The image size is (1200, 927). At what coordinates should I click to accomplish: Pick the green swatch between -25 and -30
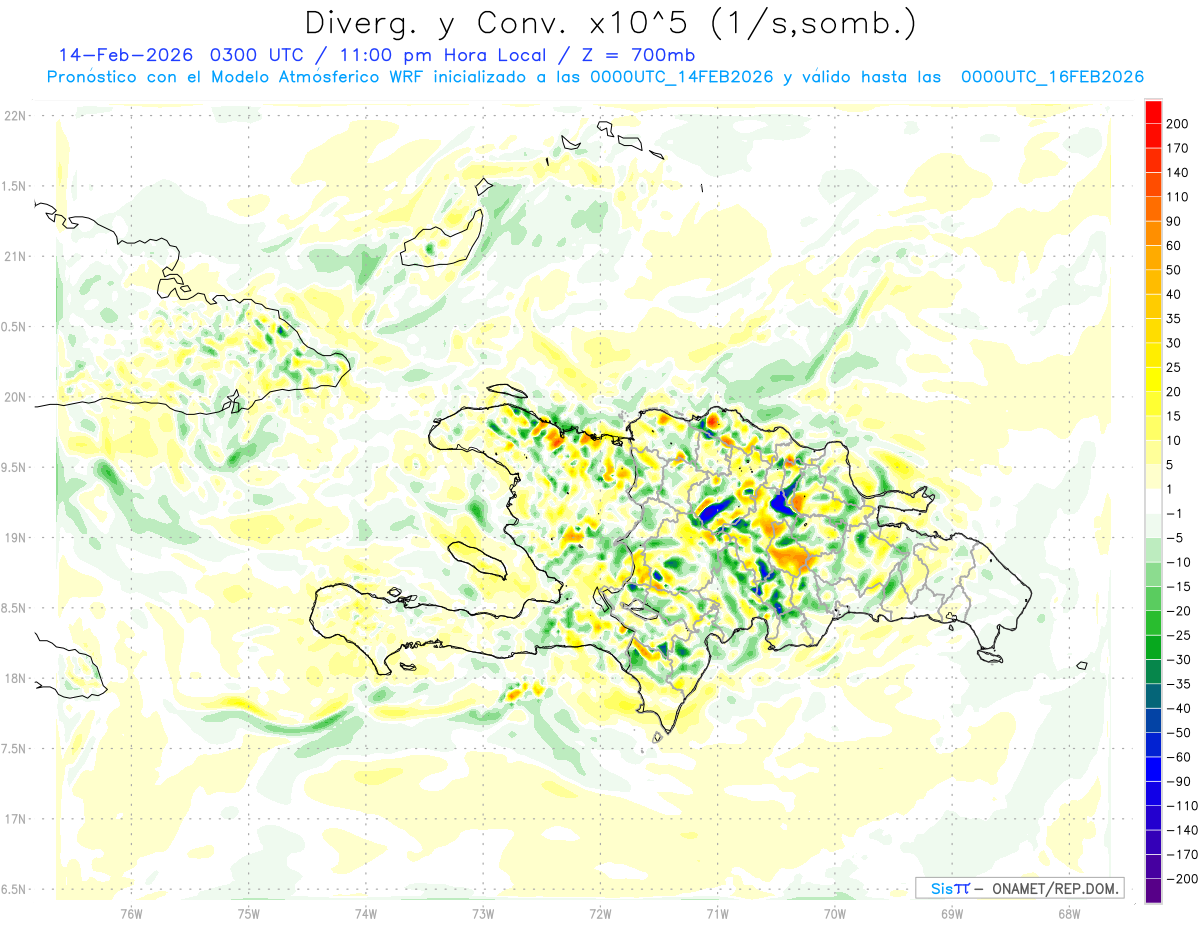pyautogui.click(x=1153, y=647)
